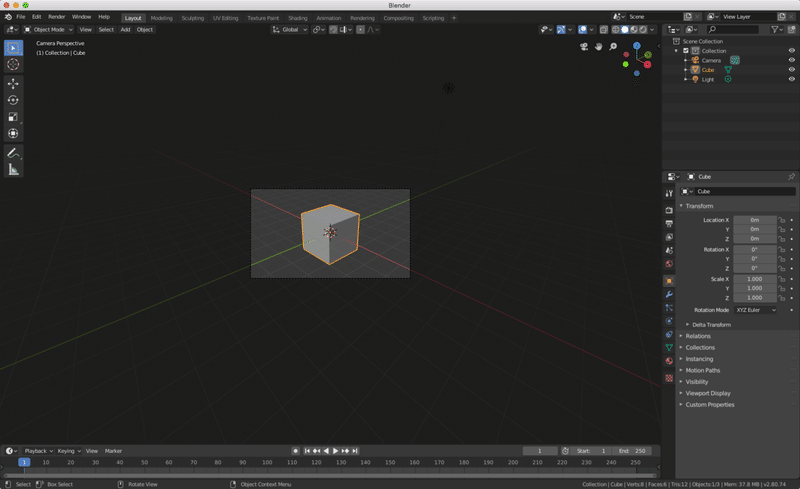Open the Render menu
Image resolution: width=800 pixels, height=489 pixels.
tap(57, 17)
